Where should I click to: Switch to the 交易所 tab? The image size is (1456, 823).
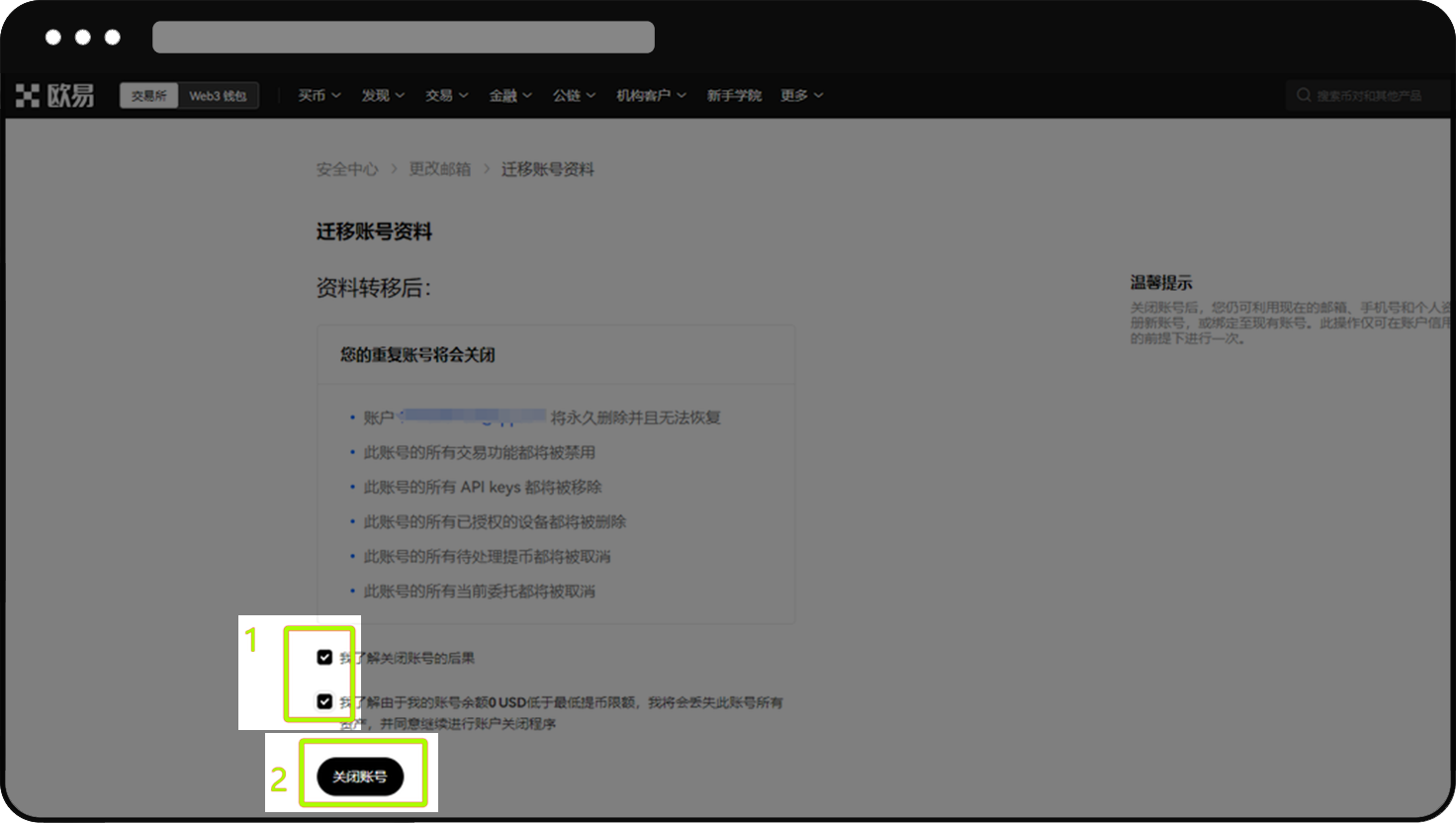(x=148, y=96)
